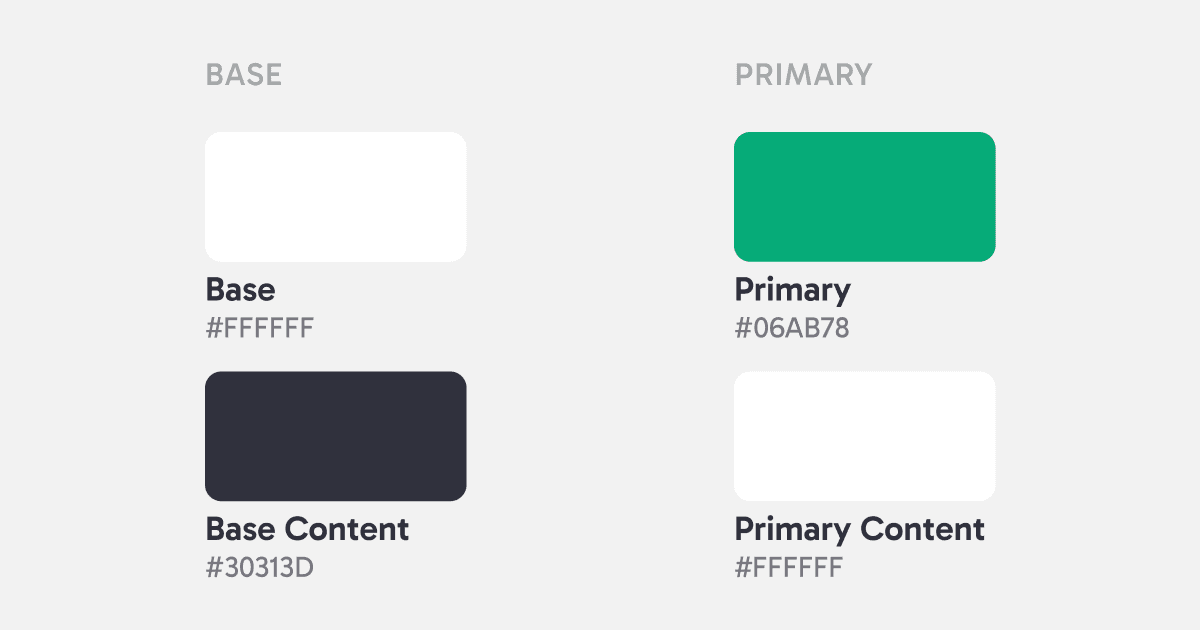Click the "Primary Content" label
This screenshot has height=630, width=1200.
859,529
